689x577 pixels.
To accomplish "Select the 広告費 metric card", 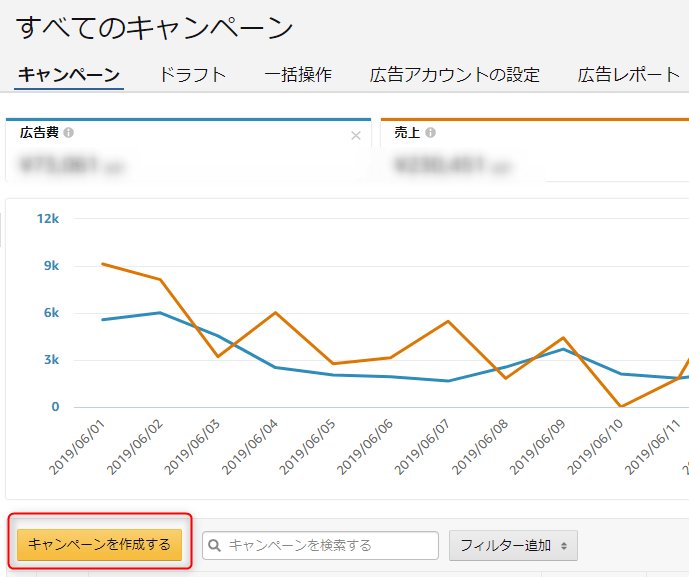I will (x=187, y=150).
